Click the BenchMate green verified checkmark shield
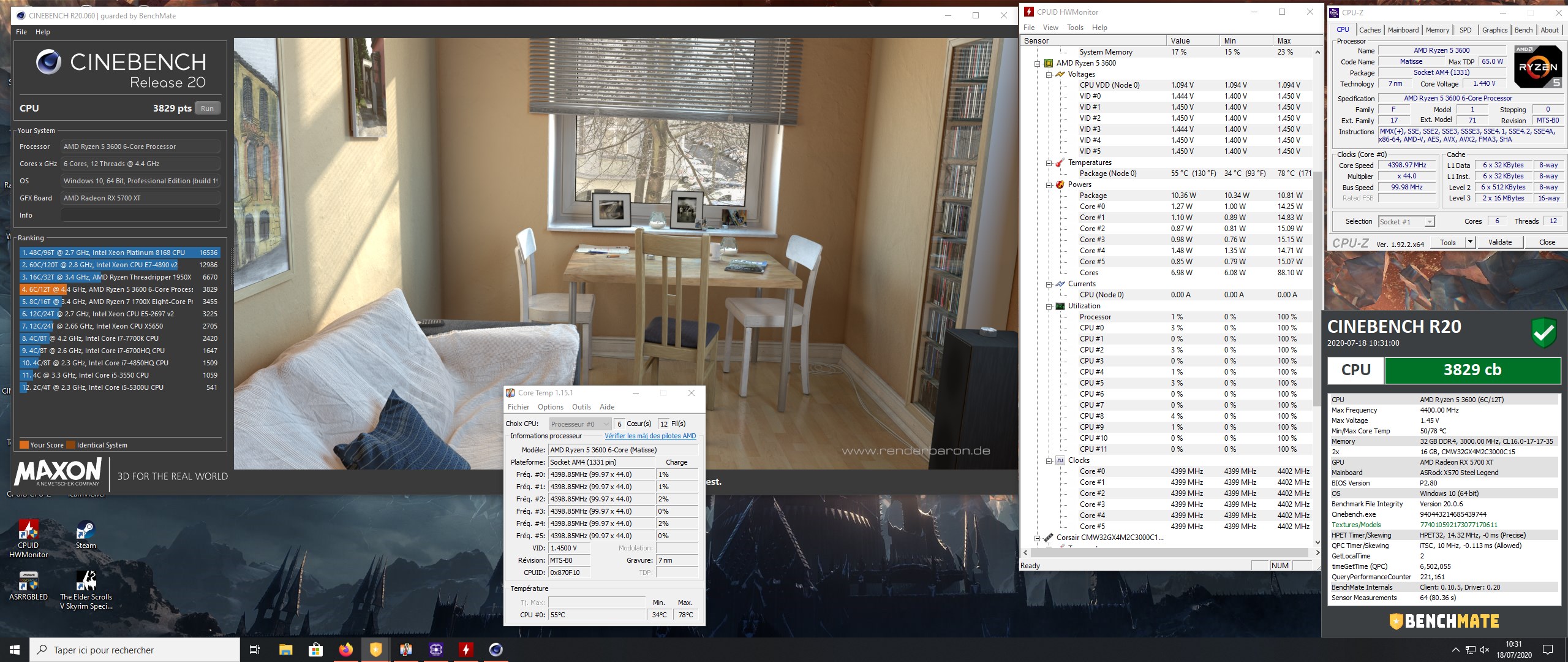This screenshot has height=662, width=1568. coord(1544,333)
